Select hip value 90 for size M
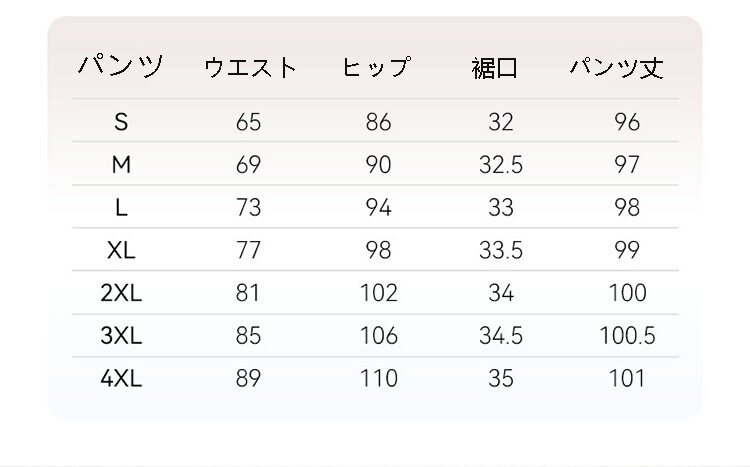Screen dimensions: 750x467 (x=378, y=164)
